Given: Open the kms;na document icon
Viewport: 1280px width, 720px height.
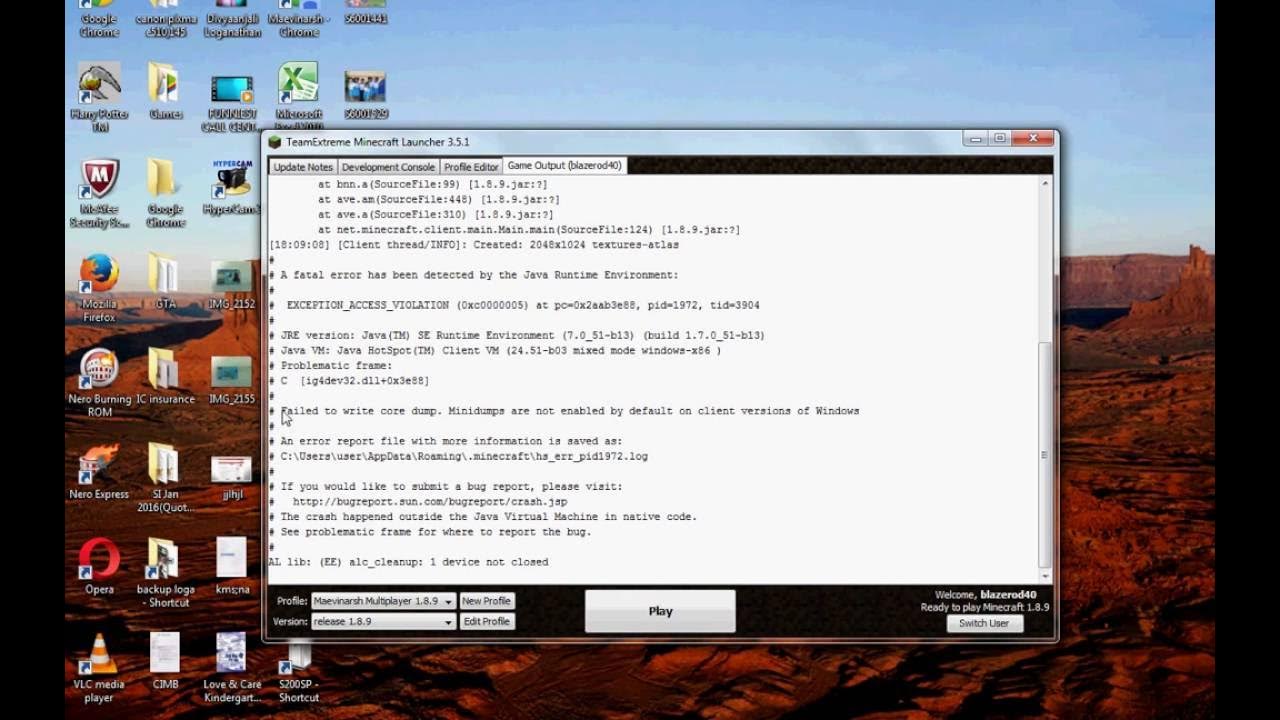Looking at the screenshot, I should coord(232,567).
